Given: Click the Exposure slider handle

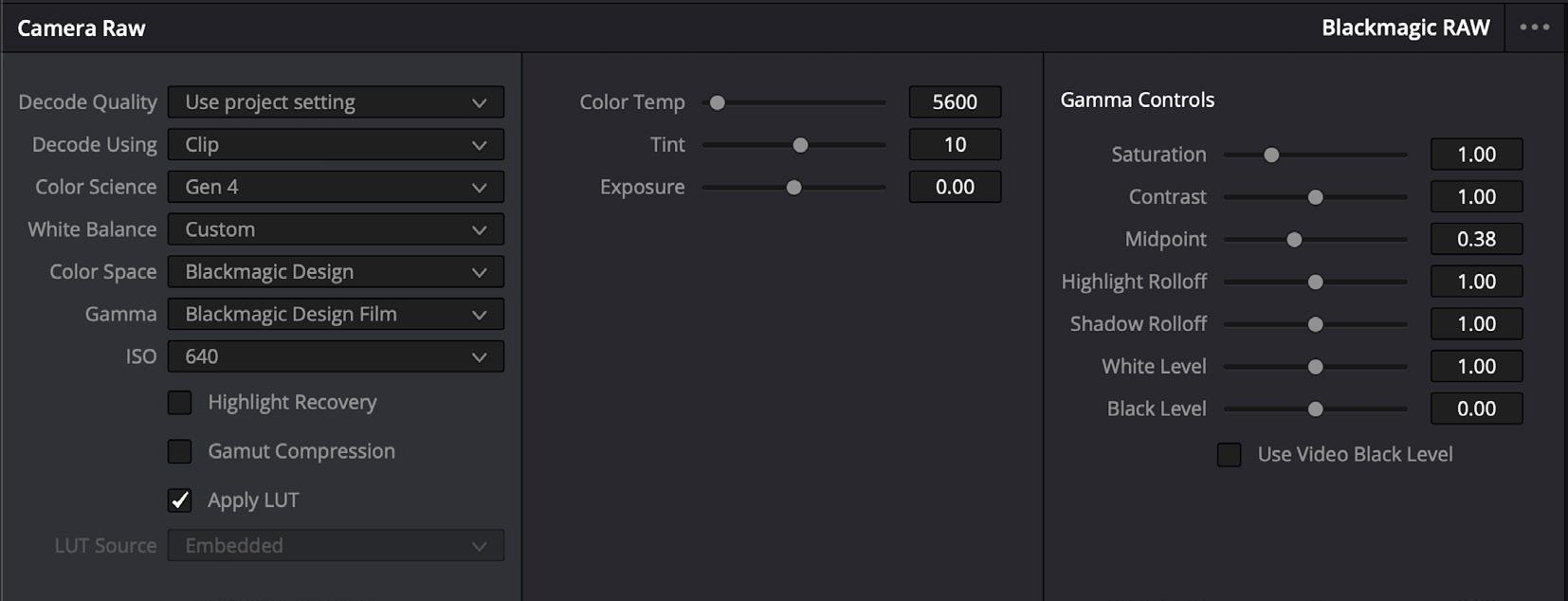Looking at the screenshot, I should pyautogui.click(x=793, y=188).
